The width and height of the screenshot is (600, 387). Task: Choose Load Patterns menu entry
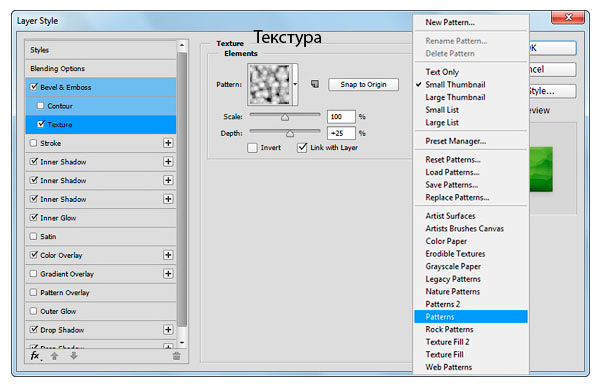(x=452, y=172)
